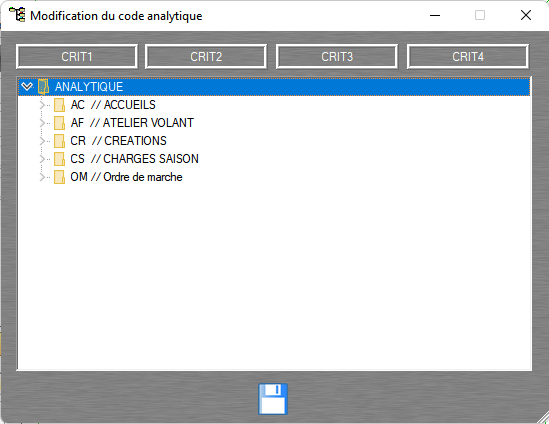Click the blue floppy disk save icon
The image size is (549, 424).
coord(273,399)
